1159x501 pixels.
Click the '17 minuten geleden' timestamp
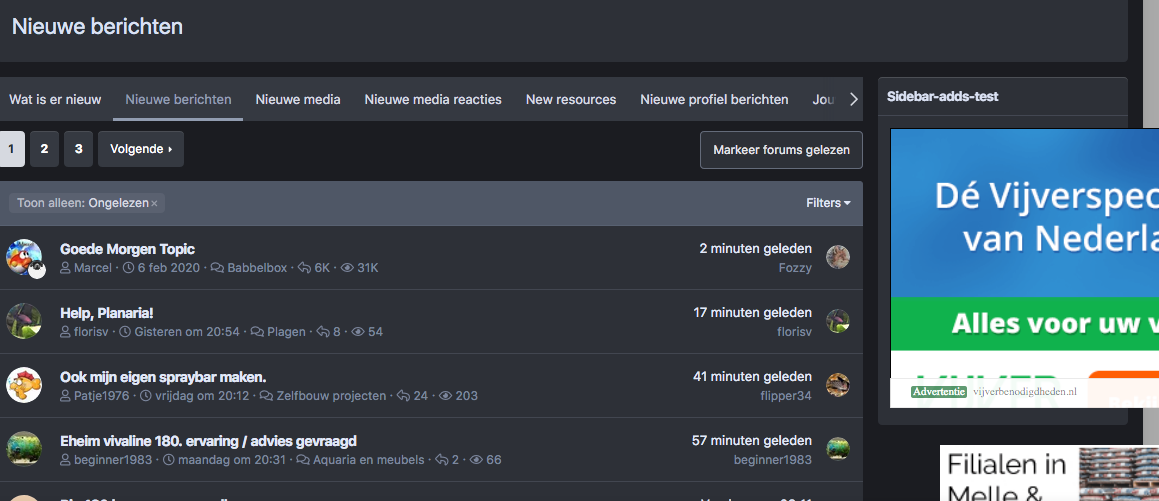point(752,313)
